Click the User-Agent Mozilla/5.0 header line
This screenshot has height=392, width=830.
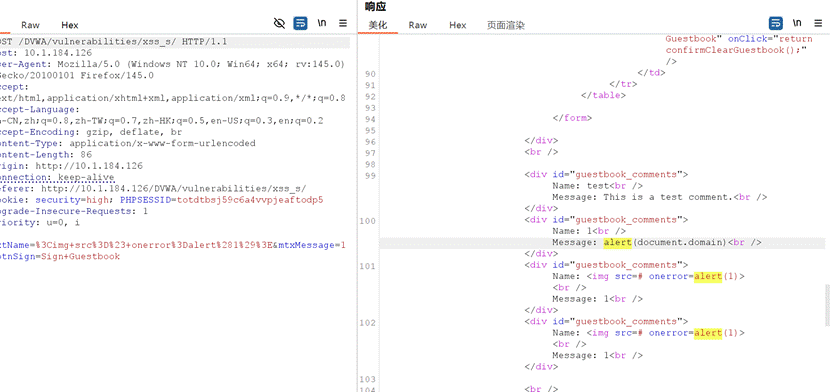point(172,64)
